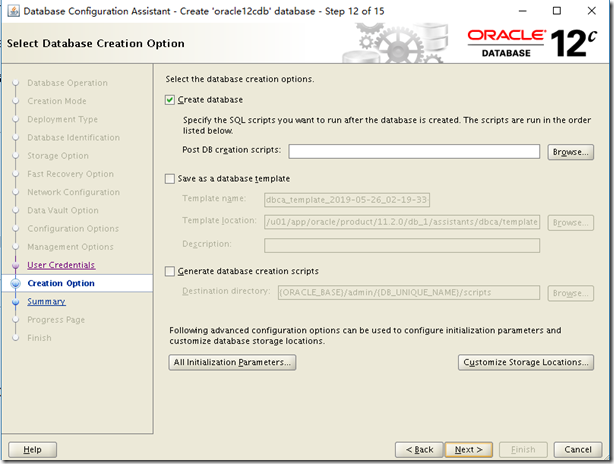Go Back to previous step
The image size is (614, 464).
coord(419,450)
